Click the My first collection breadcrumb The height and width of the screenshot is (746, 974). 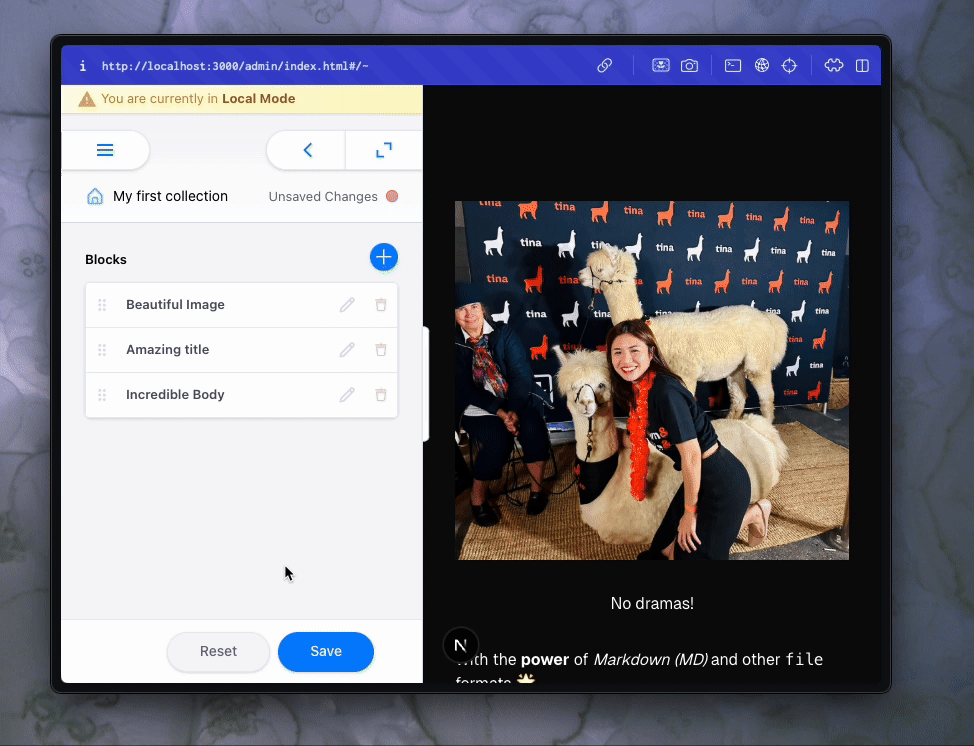[x=170, y=196]
